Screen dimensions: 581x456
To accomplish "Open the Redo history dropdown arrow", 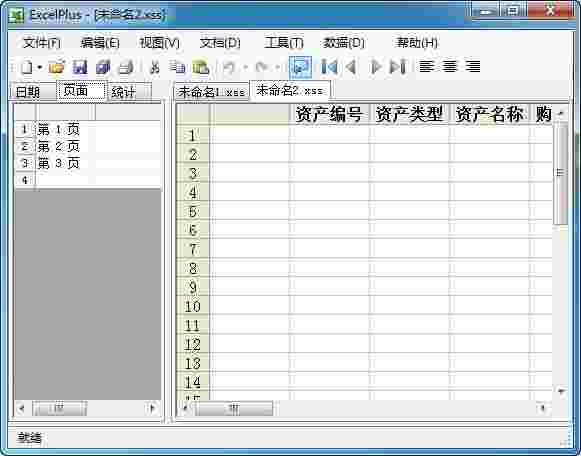I will point(277,68).
